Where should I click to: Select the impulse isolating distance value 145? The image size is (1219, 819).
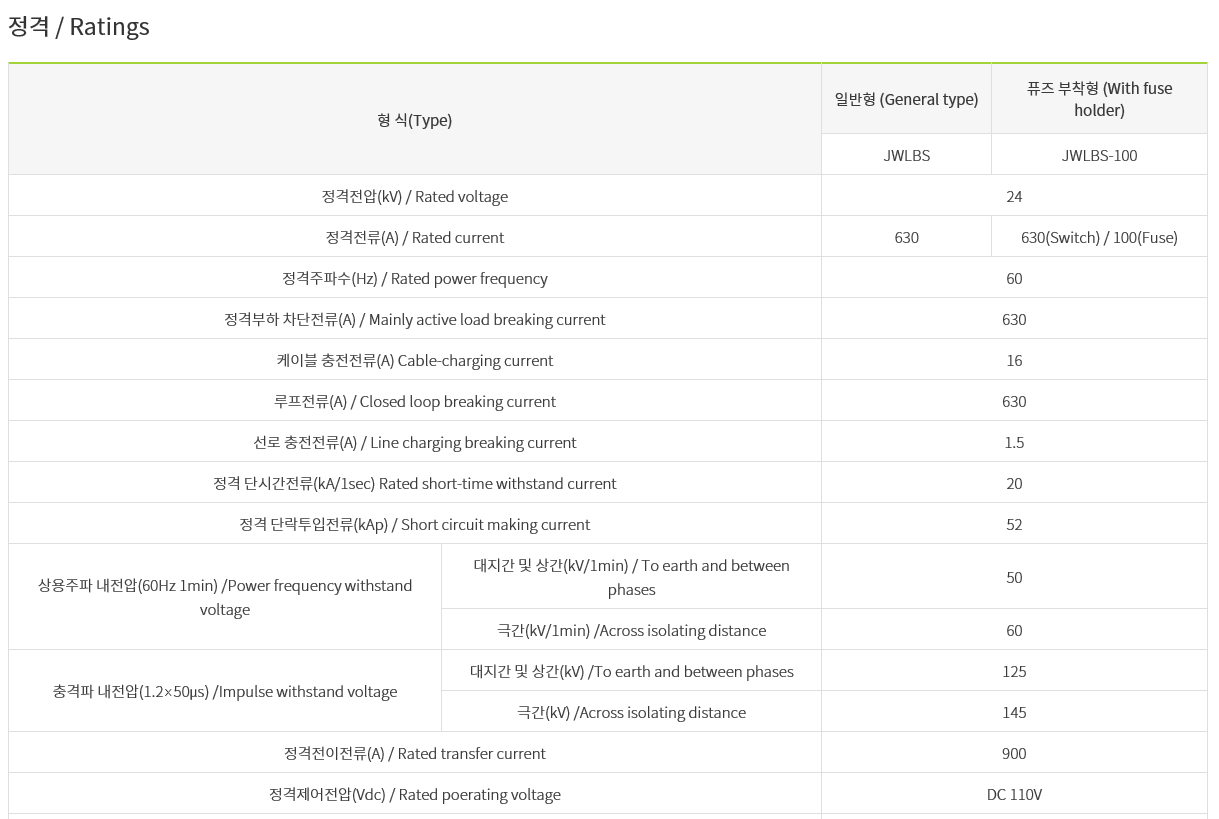[1014, 712]
